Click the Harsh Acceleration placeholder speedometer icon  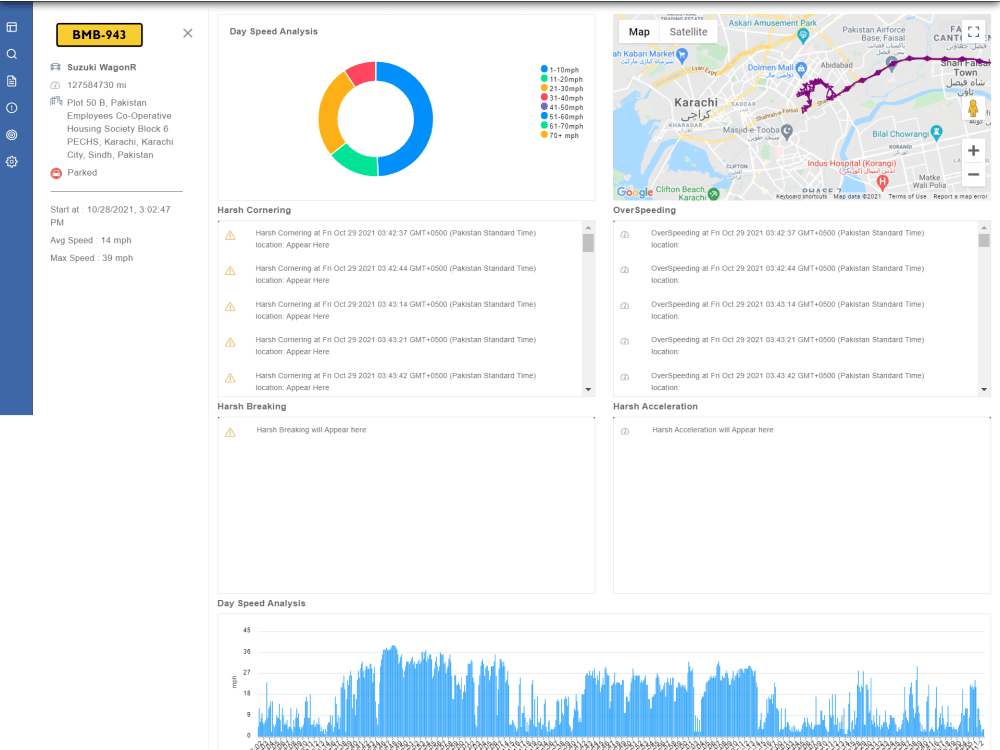[x=625, y=432]
